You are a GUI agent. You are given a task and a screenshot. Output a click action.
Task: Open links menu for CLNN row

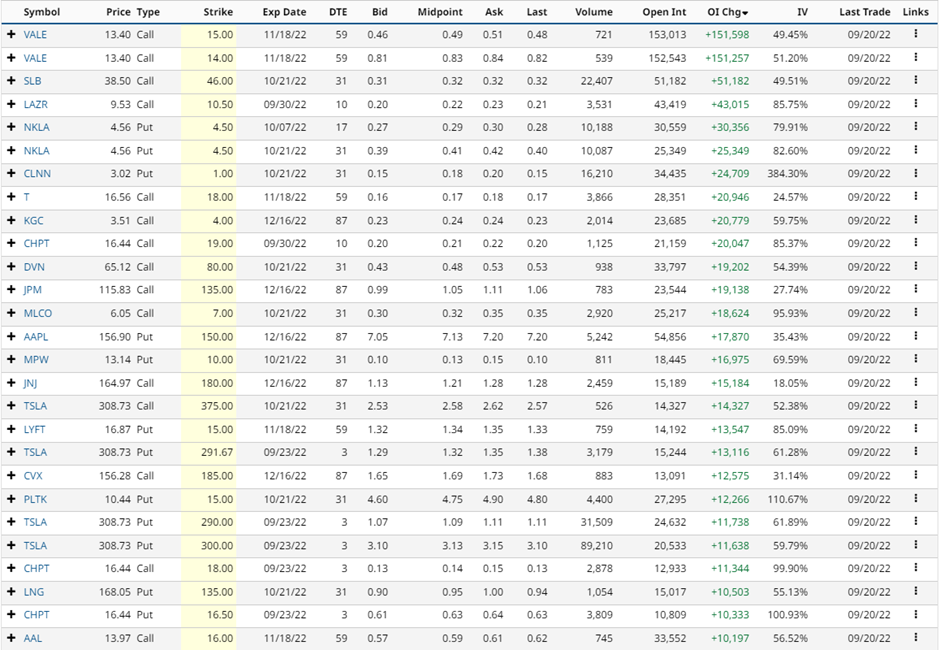point(915,173)
